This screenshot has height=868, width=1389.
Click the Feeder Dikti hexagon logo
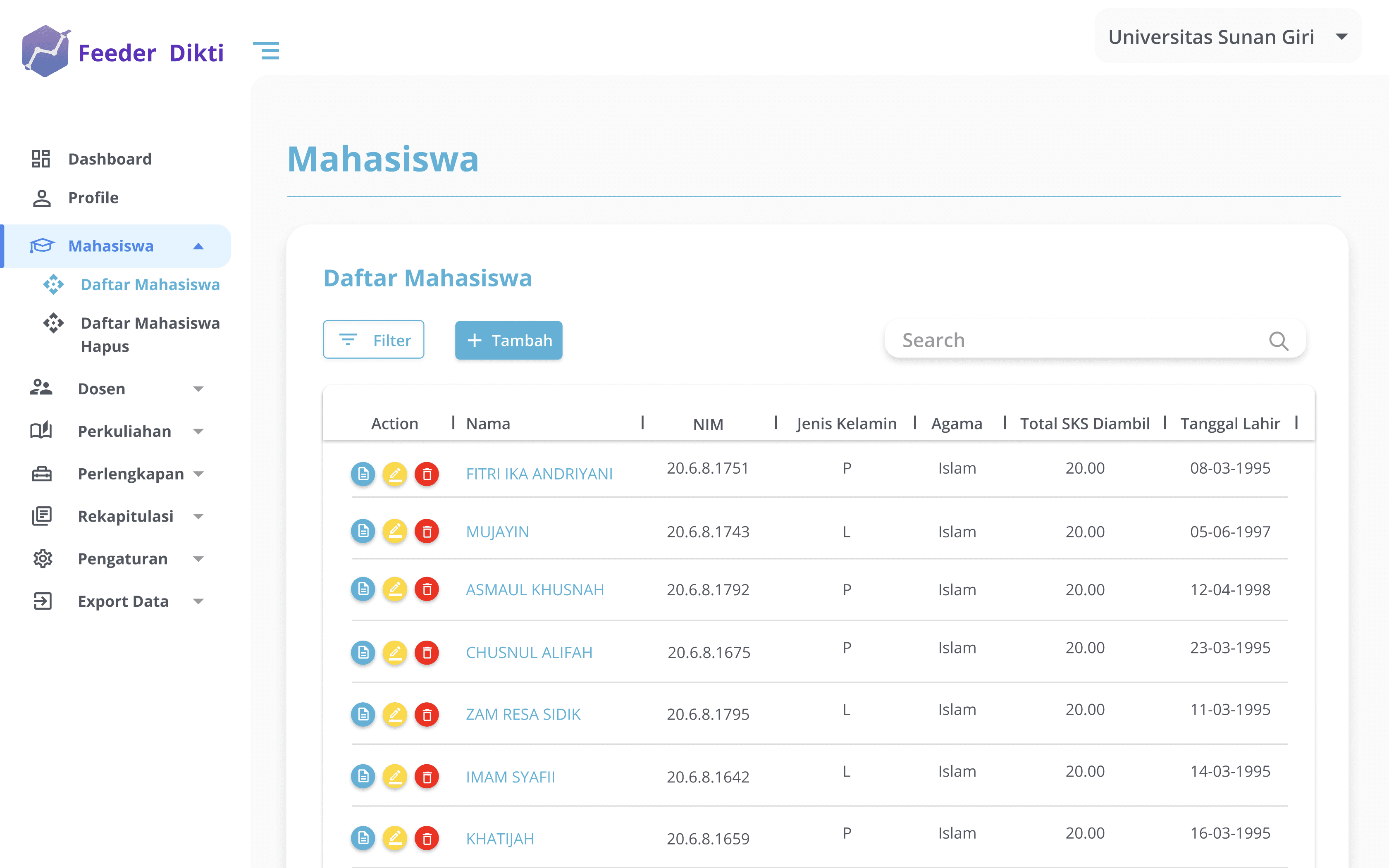coord(46,51)
